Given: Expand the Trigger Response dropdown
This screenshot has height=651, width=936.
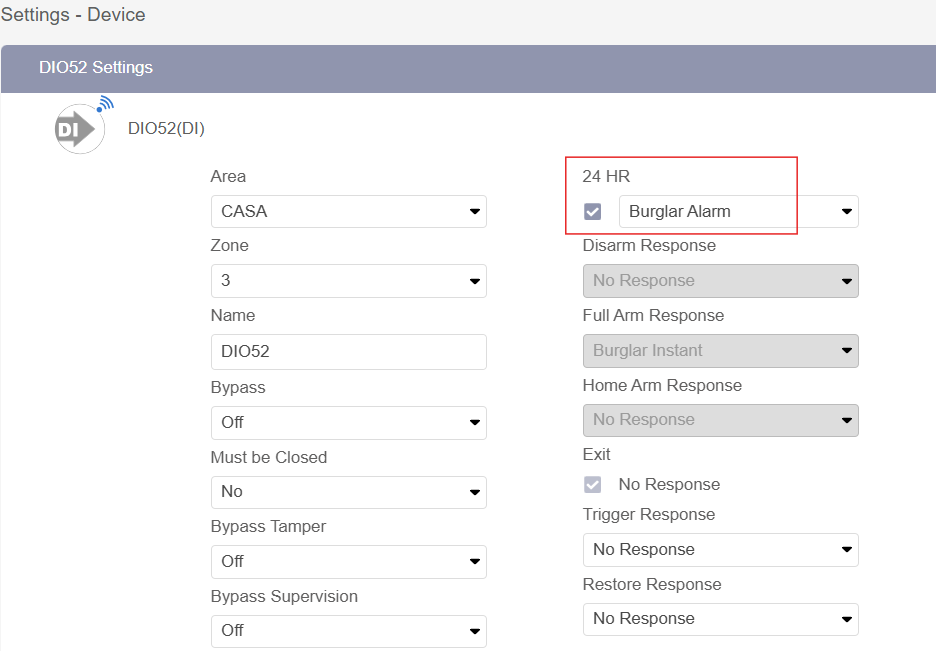Looking at the screenshot, I should click(x=720, y=550).
